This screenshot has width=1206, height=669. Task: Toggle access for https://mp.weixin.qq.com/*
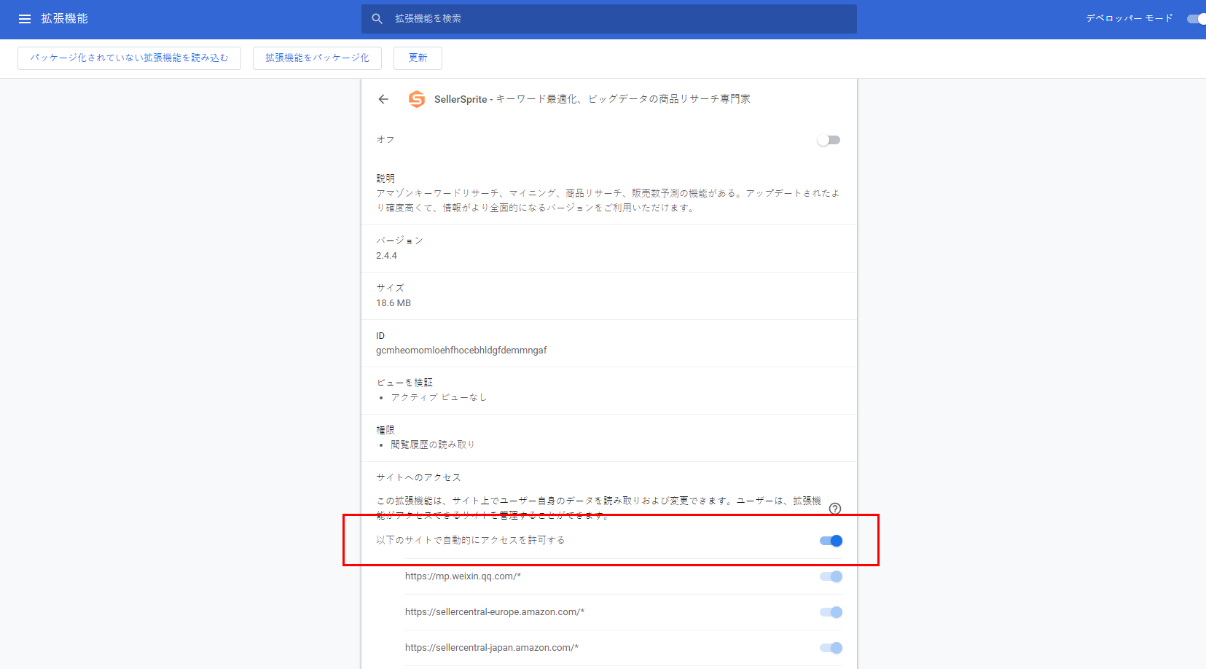(831, 577)
